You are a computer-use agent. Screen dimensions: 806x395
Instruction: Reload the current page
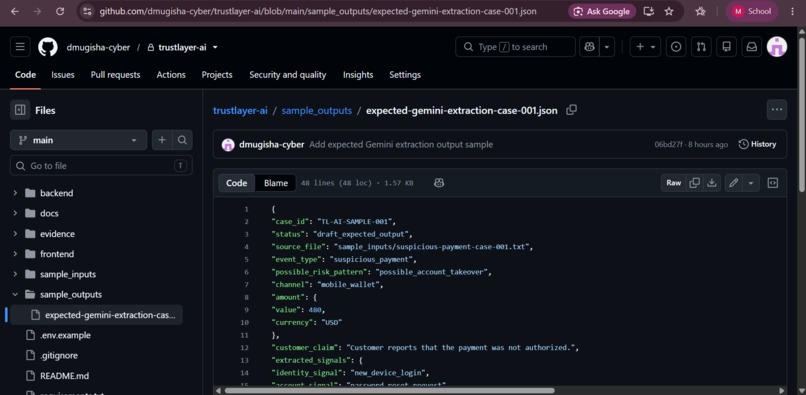pyautogui.click(x=60, y=11)
